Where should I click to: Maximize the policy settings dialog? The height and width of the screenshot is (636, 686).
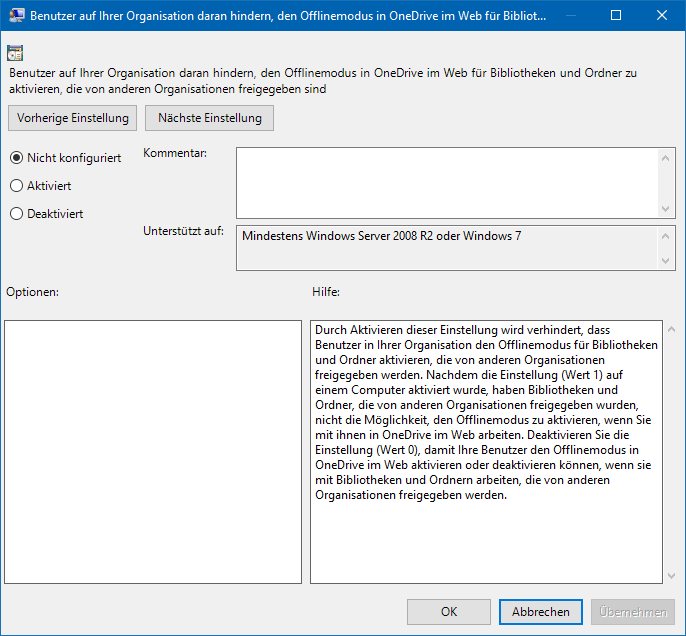[615, 16]
